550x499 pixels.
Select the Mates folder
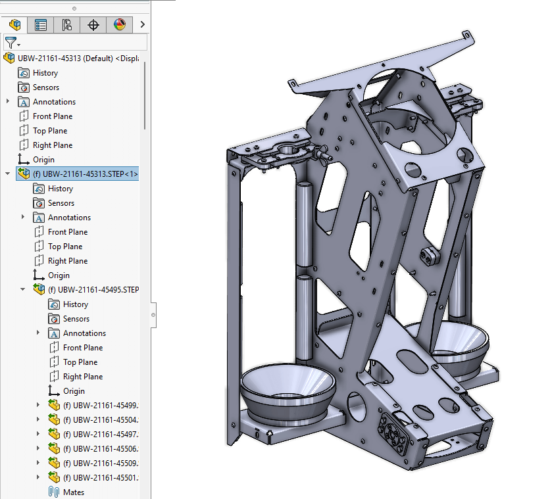[66, 492]
